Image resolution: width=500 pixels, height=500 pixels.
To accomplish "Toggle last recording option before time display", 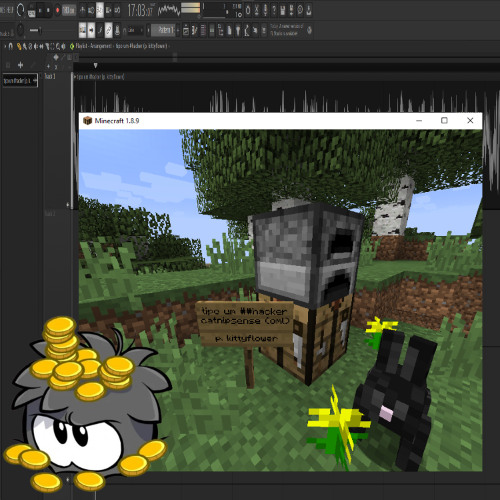I will click(117, 10).
